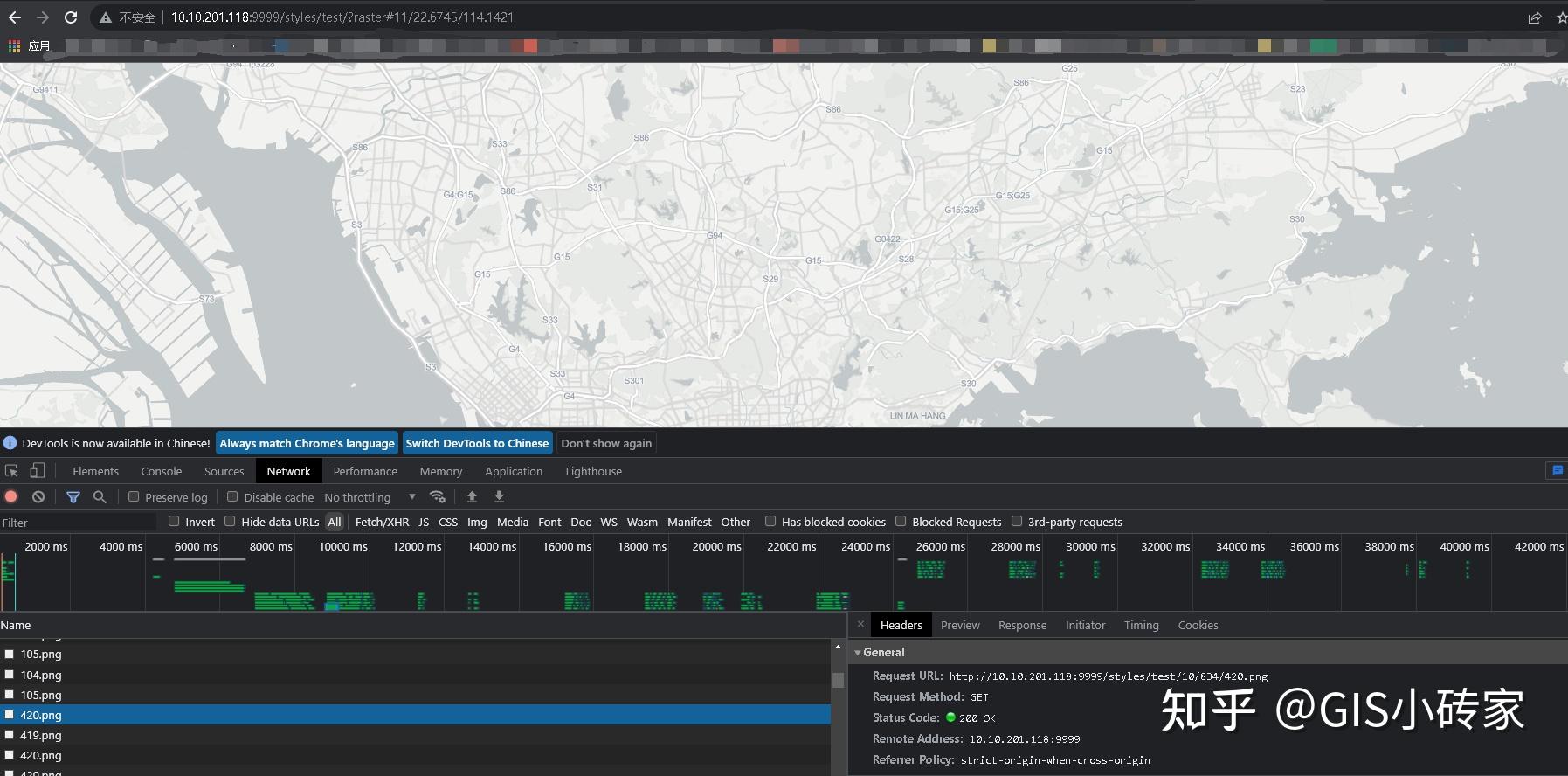Click the request list scrollbar thumb
This screenshot has height=776, width=1568.
point(838,680)
